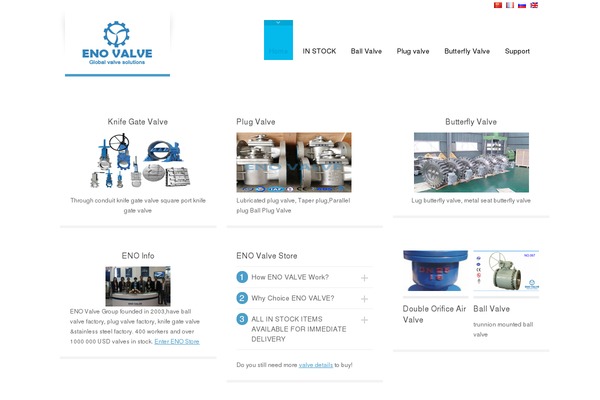The image size is (600, 400).
Task: Expand 'ALL IN STOCK ITEMS' plus icon
Action: pos(364,320)
